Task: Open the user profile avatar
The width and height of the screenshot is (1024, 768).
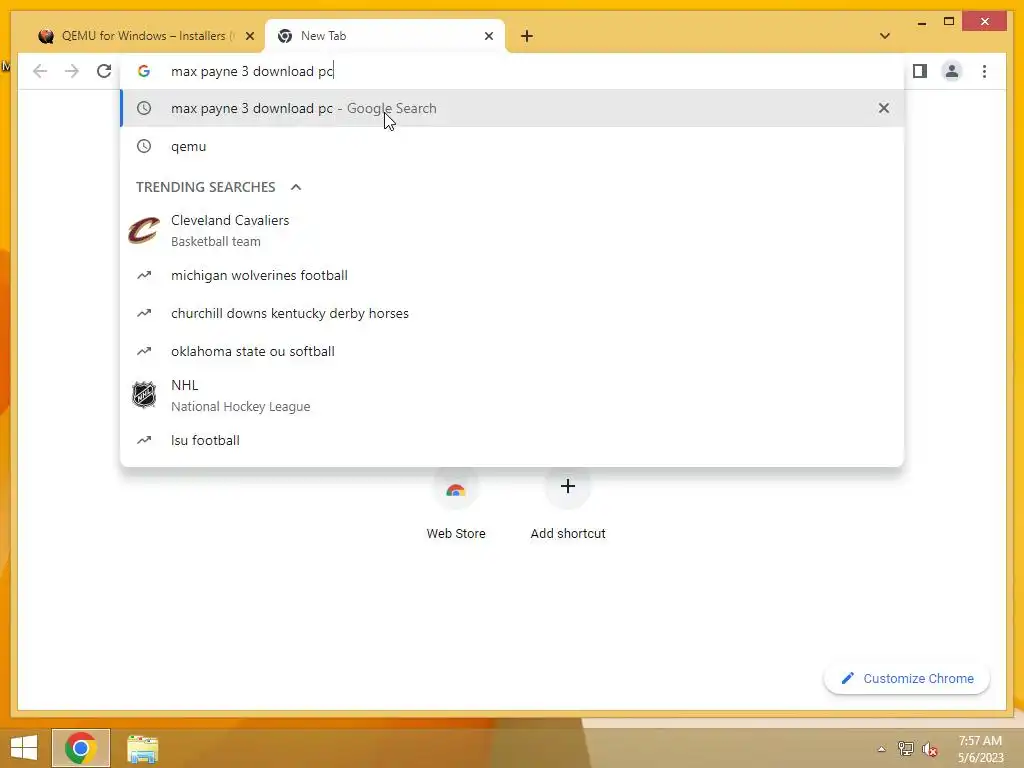Action: click(952, 71)
